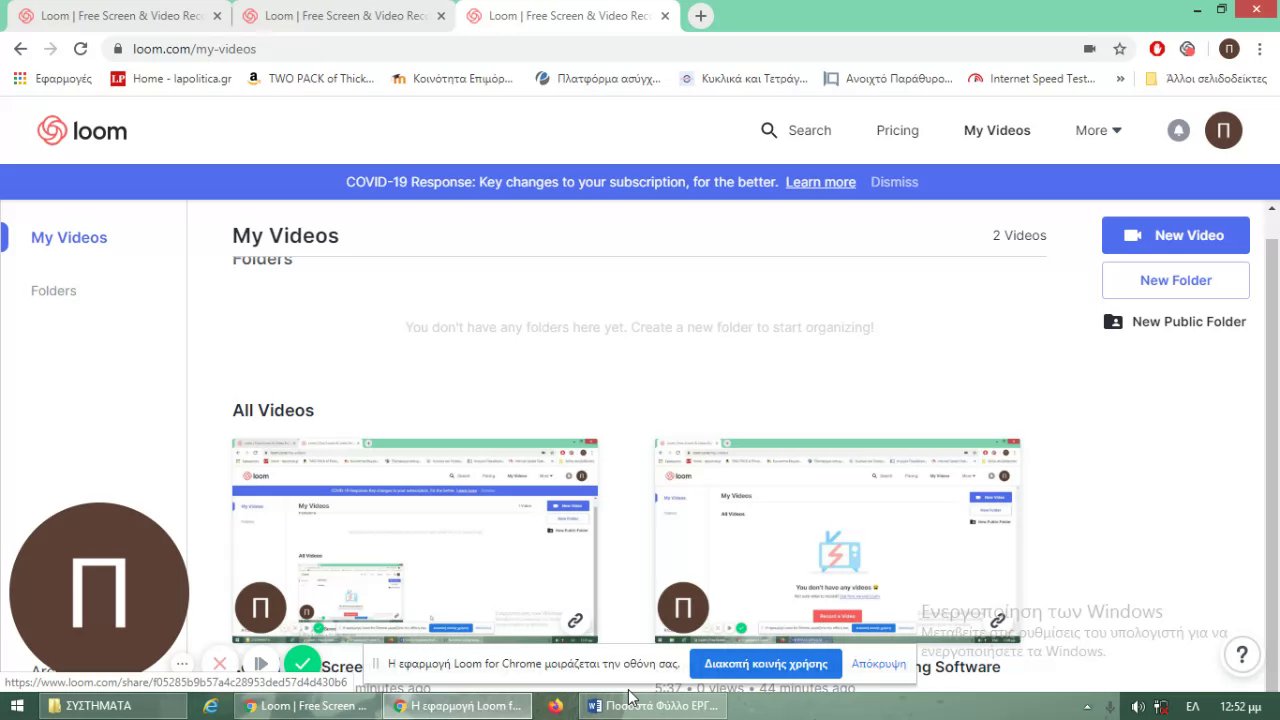Image resolution: width=1280 pixels, height=720 pixels.
Task: Close the third Loom tab
Action: pos(665,16)
